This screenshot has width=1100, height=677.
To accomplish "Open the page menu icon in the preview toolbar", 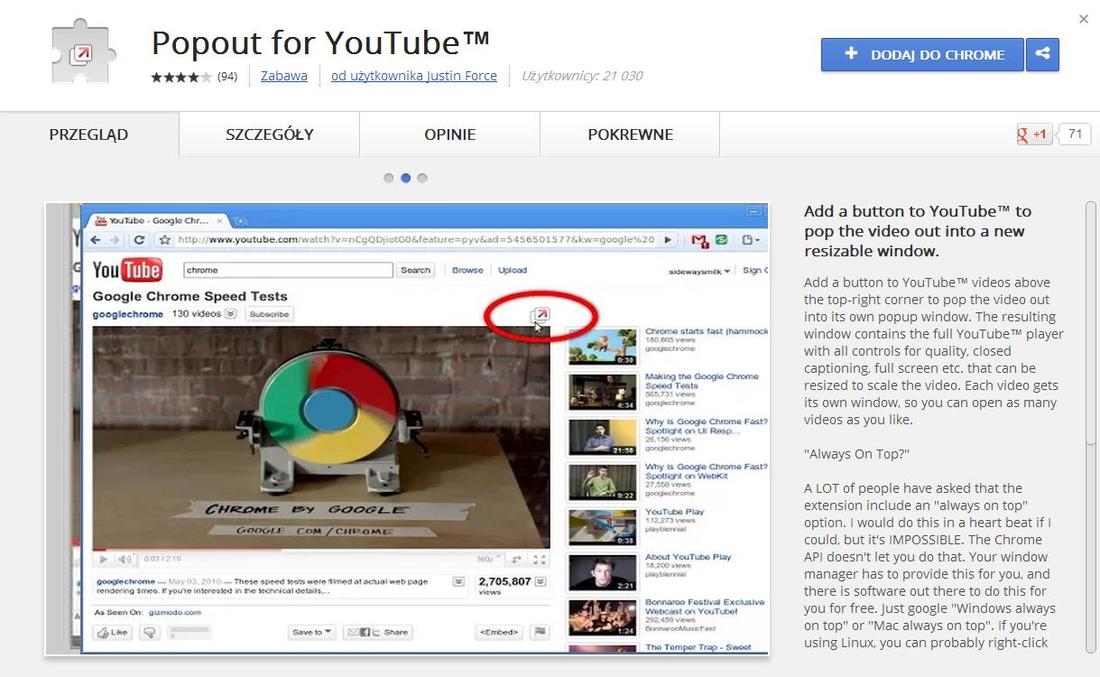I will (750, 240).
